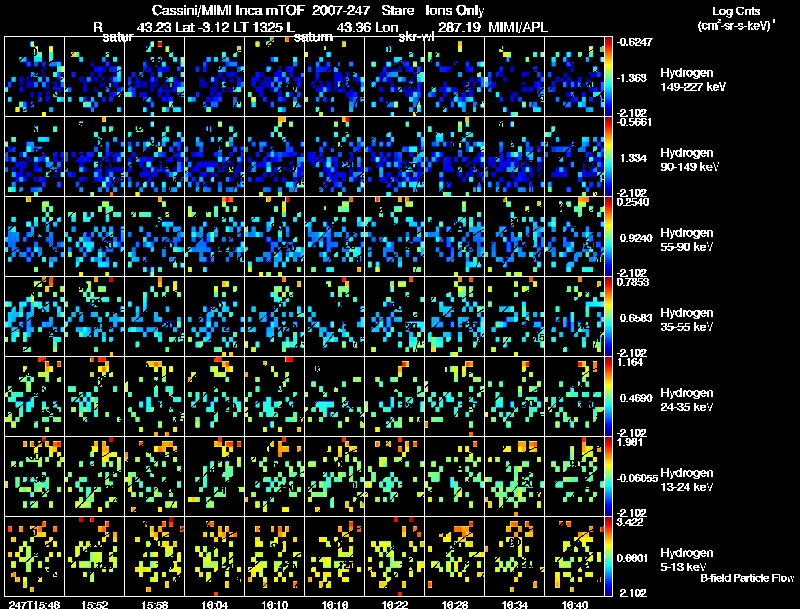Click the 'Cassini/MIMI Inca mTOF' title text
Screen dimensions: 800x609
(x=228, y=10)
